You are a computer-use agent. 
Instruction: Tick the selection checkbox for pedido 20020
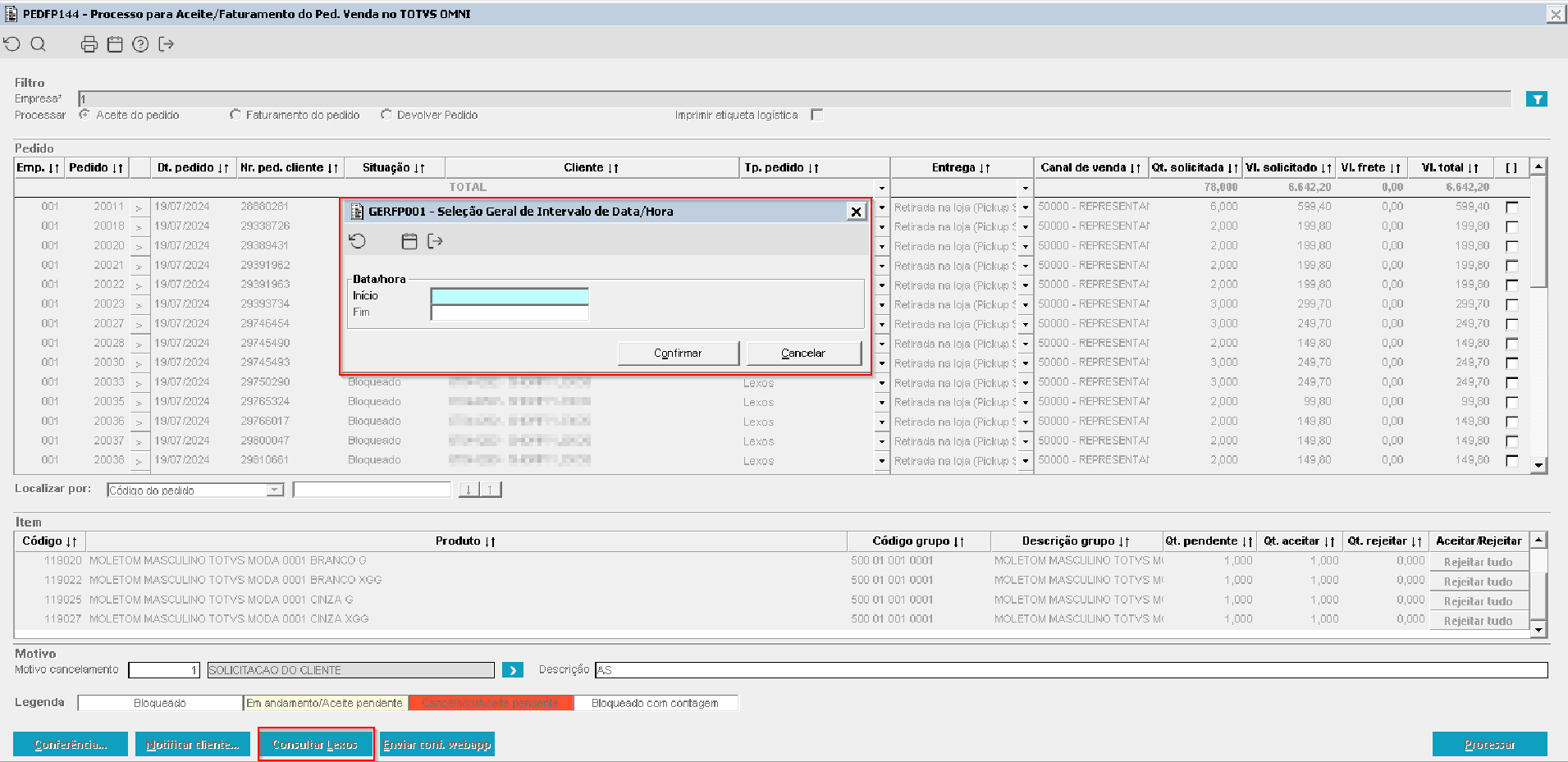[1511, 246]
